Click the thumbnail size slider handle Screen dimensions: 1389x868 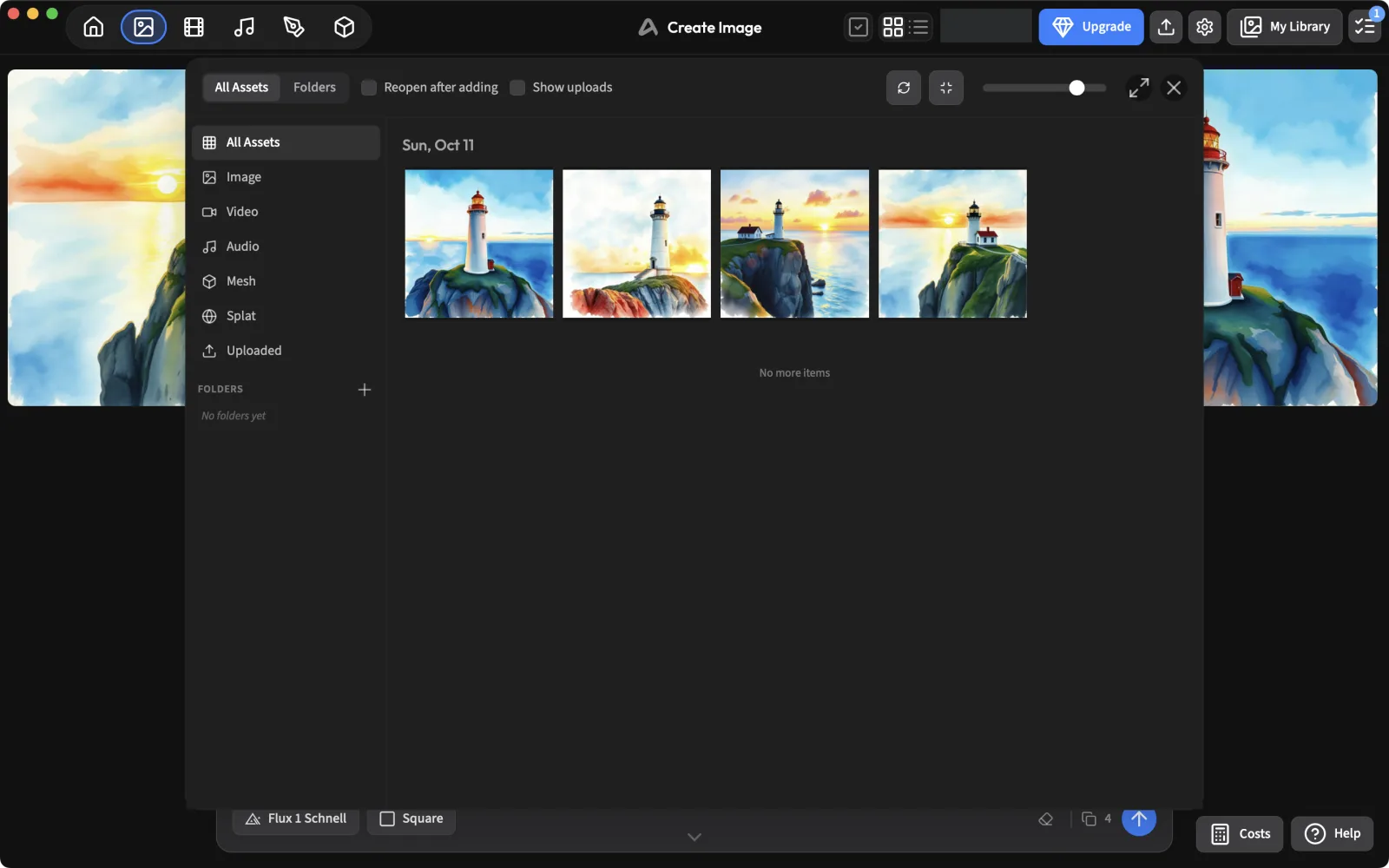pyautogui.click(x=1076, y=88)
